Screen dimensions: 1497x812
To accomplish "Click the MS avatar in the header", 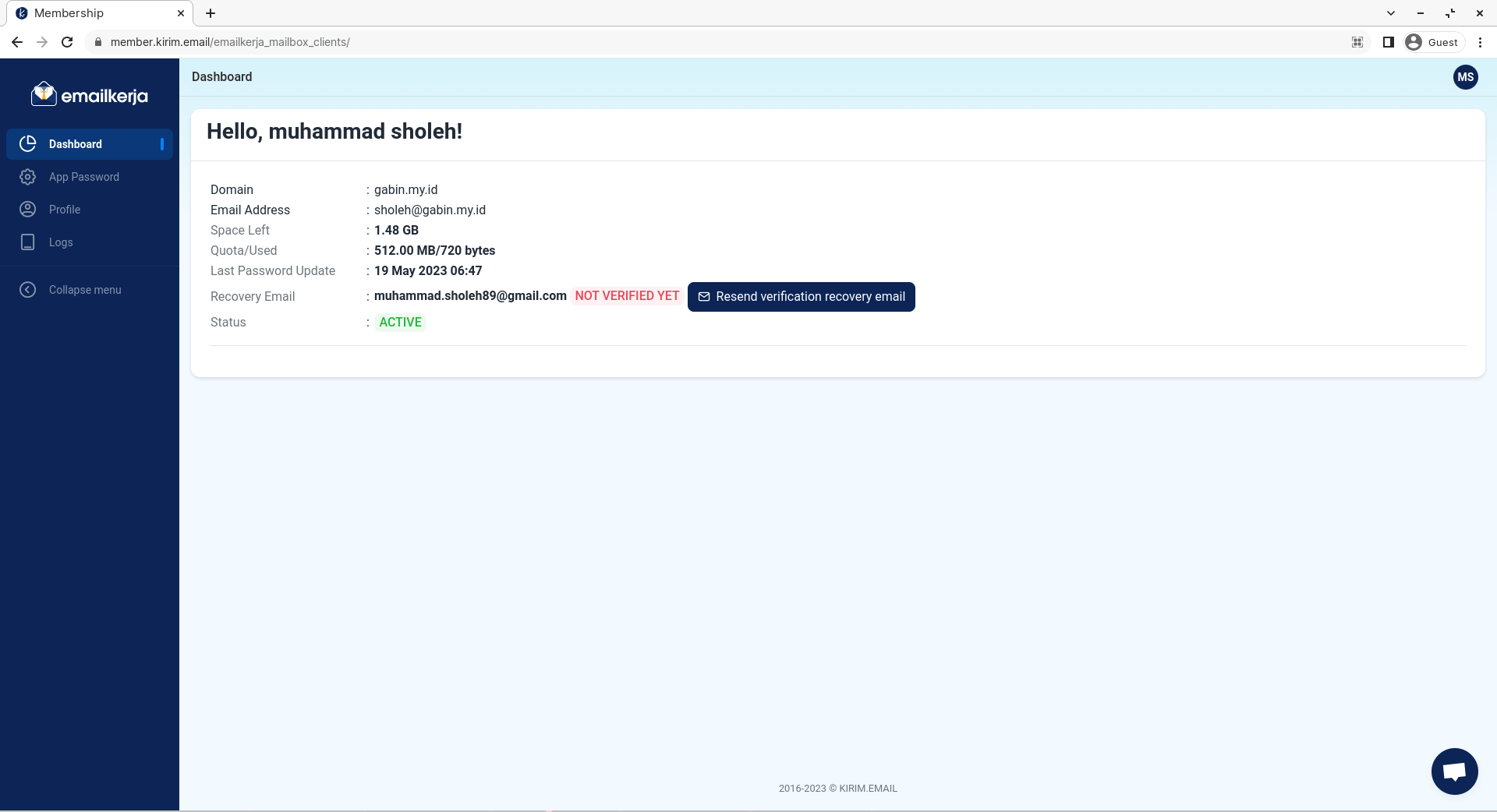I will coord(1464,77).
